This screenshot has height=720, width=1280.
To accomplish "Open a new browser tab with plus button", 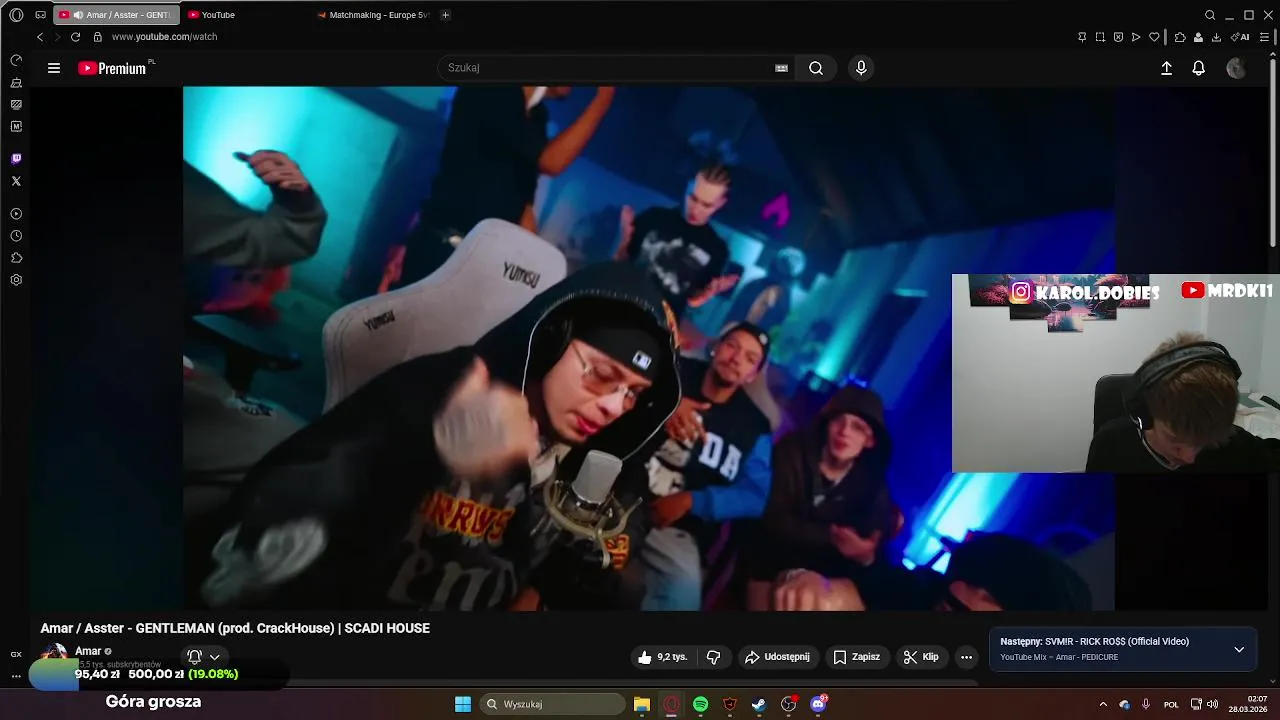I will pyautogui.click(x=445, y=15).
